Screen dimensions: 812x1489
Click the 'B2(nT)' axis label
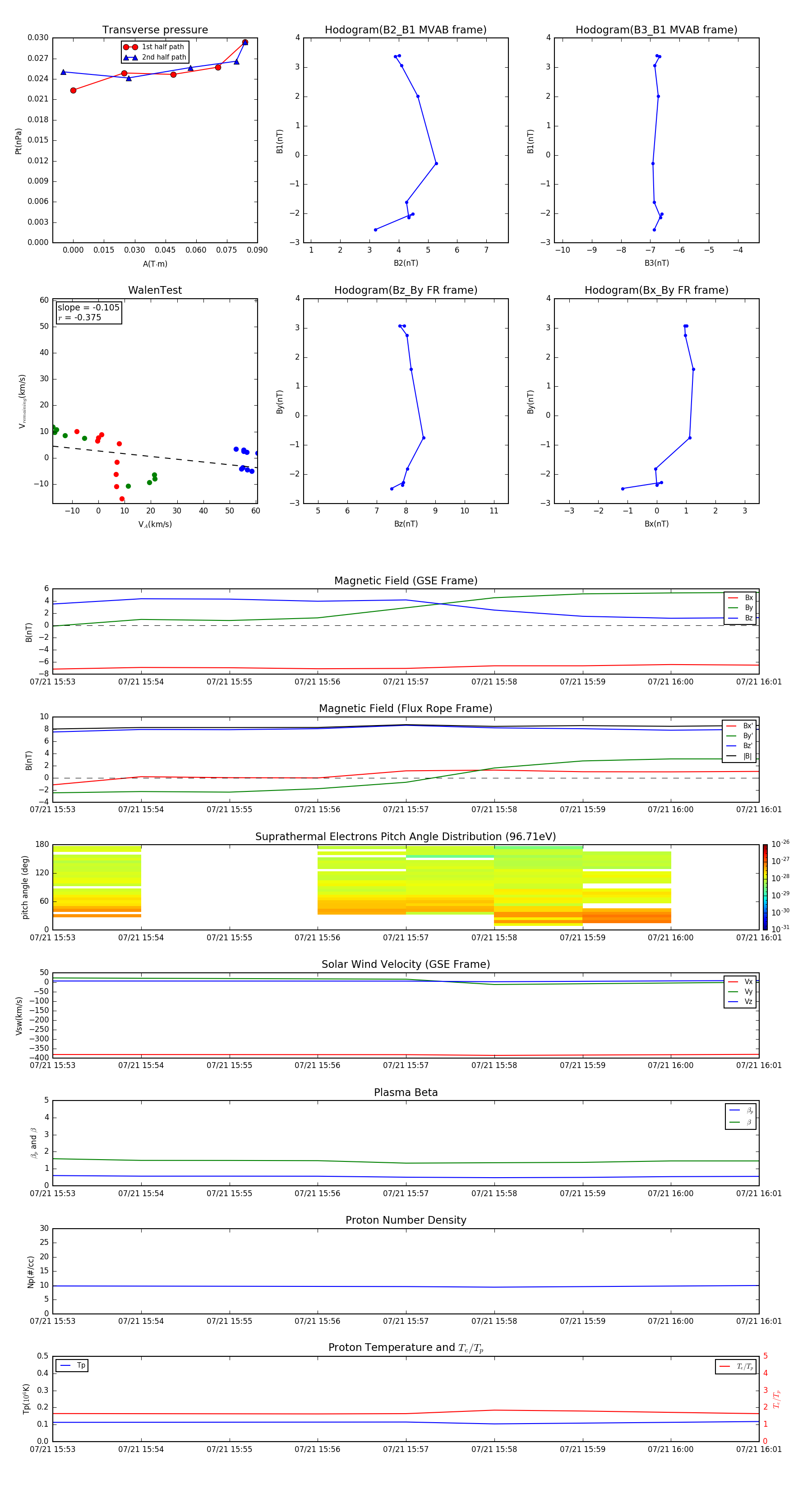point(406,263)
